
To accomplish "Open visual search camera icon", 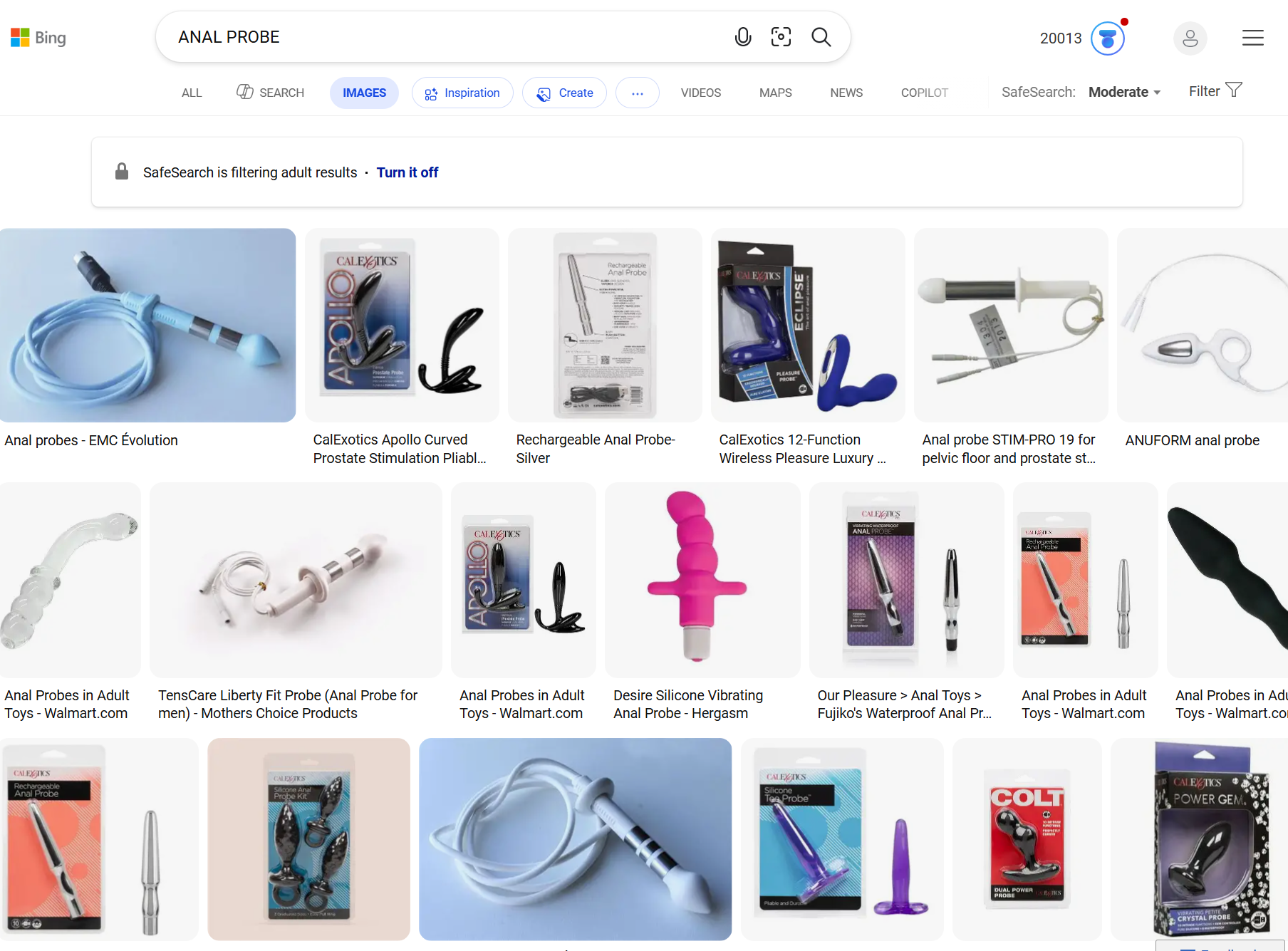I will (x=781, y=37).
